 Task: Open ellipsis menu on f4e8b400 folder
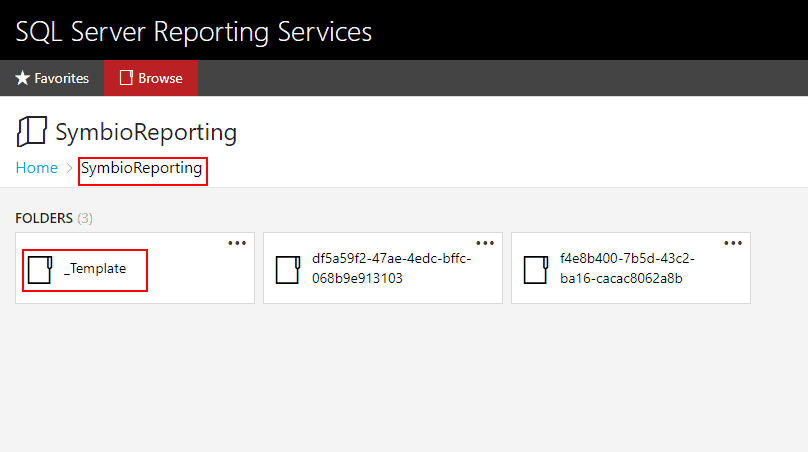tap(733, 243)
